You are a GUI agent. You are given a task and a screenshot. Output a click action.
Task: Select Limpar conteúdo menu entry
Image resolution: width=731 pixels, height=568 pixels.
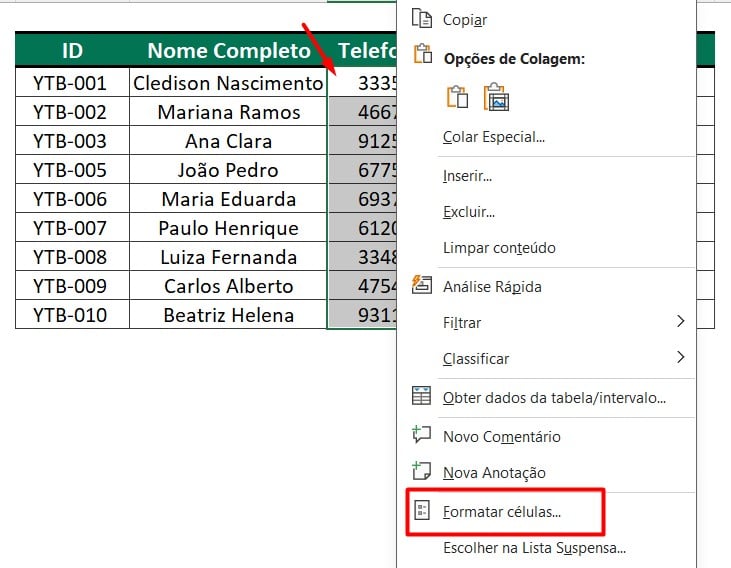pos(545,248)
